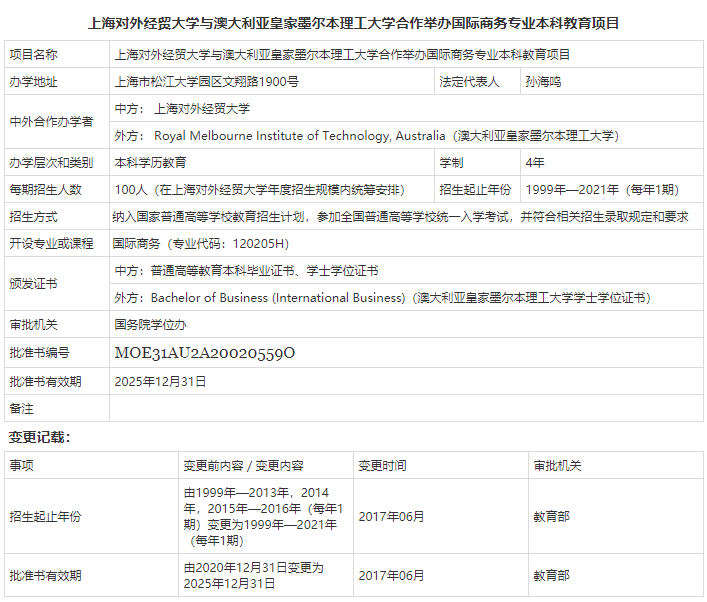Viewport: 707px width, 602px height.
Task: Click the value 1999年—2021年 (每年1期) in the upper table
Action: [x=602, y=190]
